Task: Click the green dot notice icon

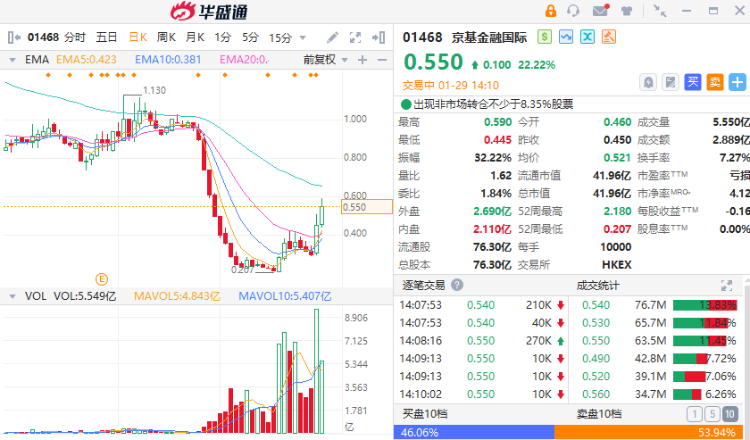Action: pos(406,104)
